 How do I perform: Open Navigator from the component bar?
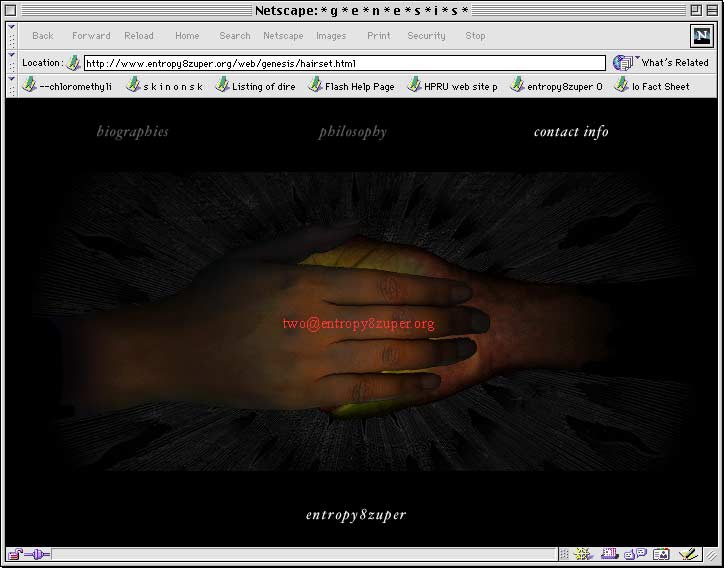(x=584, y=554)
